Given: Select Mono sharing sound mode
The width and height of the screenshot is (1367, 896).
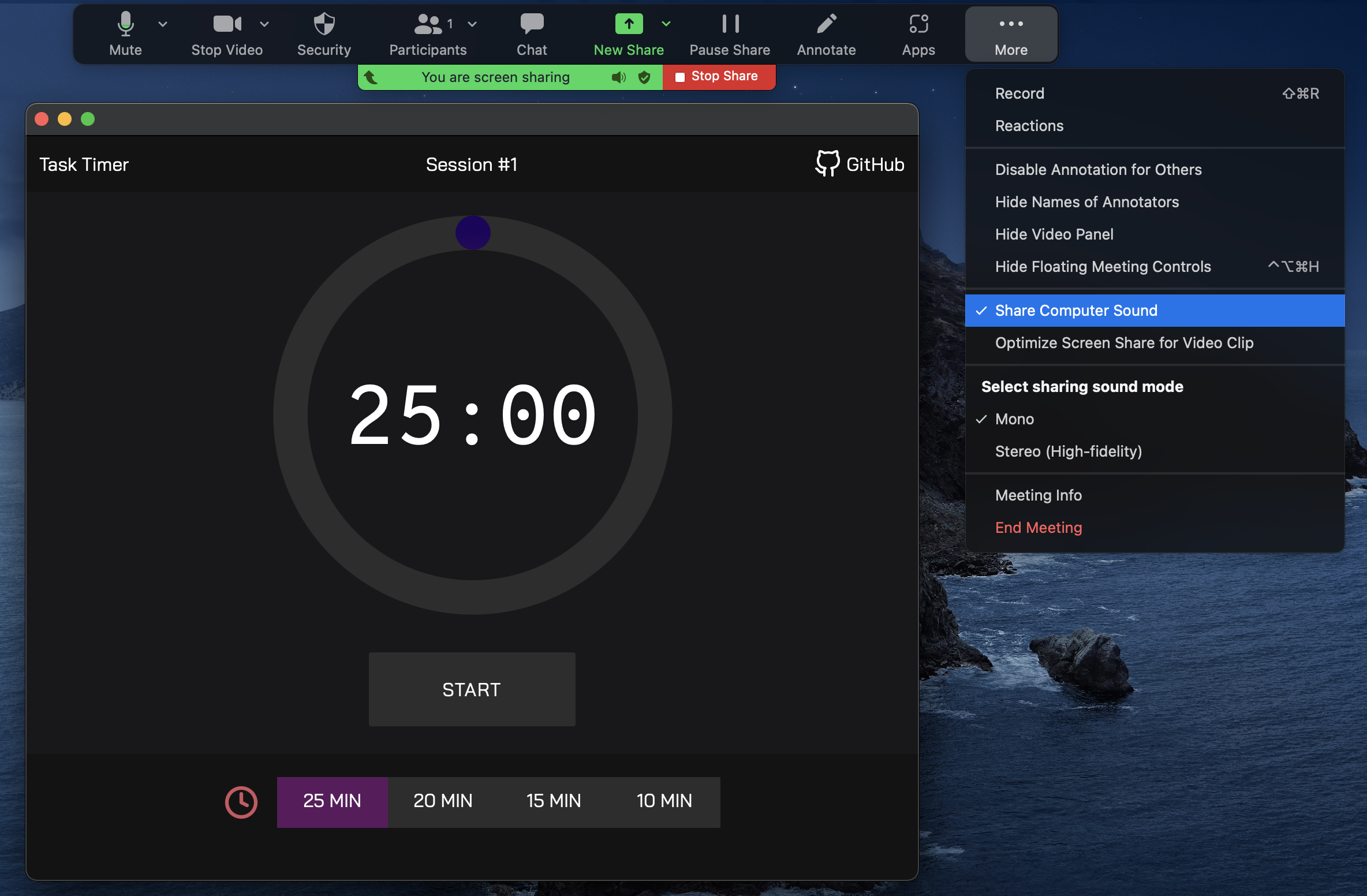Looking at the screenshot, I should 1155,419.
